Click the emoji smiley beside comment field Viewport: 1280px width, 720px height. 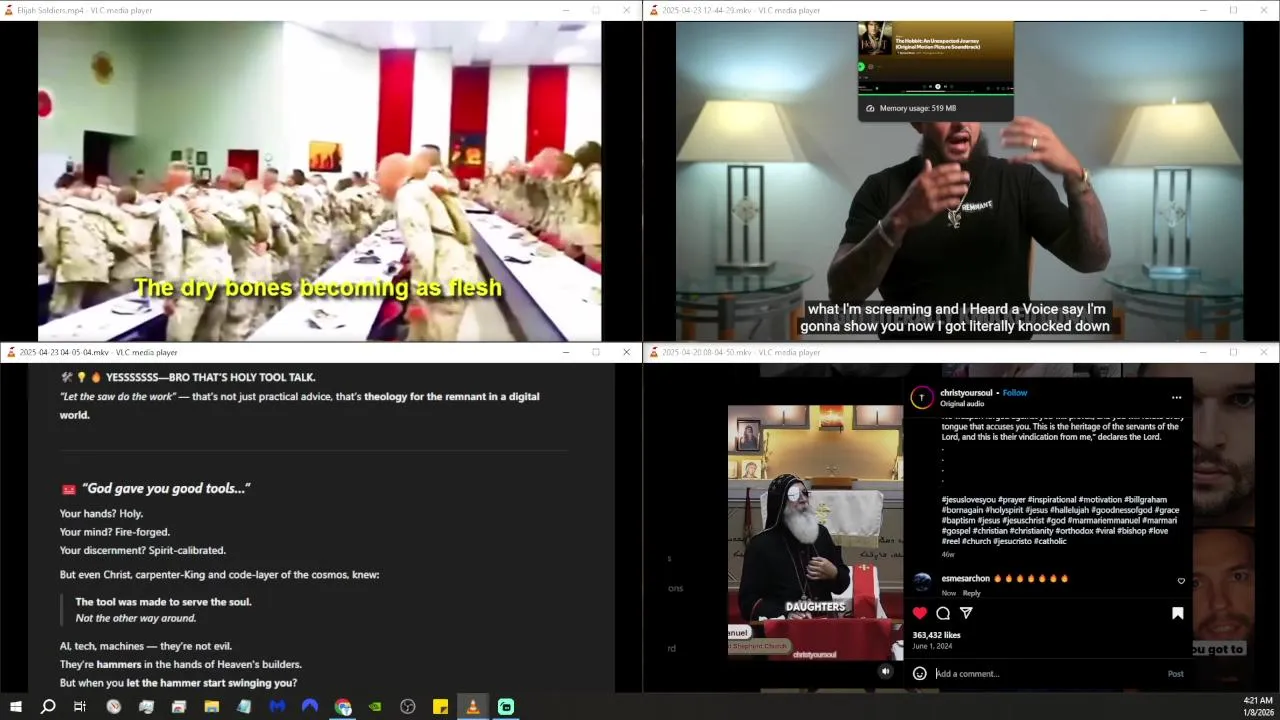click(920, 673)
